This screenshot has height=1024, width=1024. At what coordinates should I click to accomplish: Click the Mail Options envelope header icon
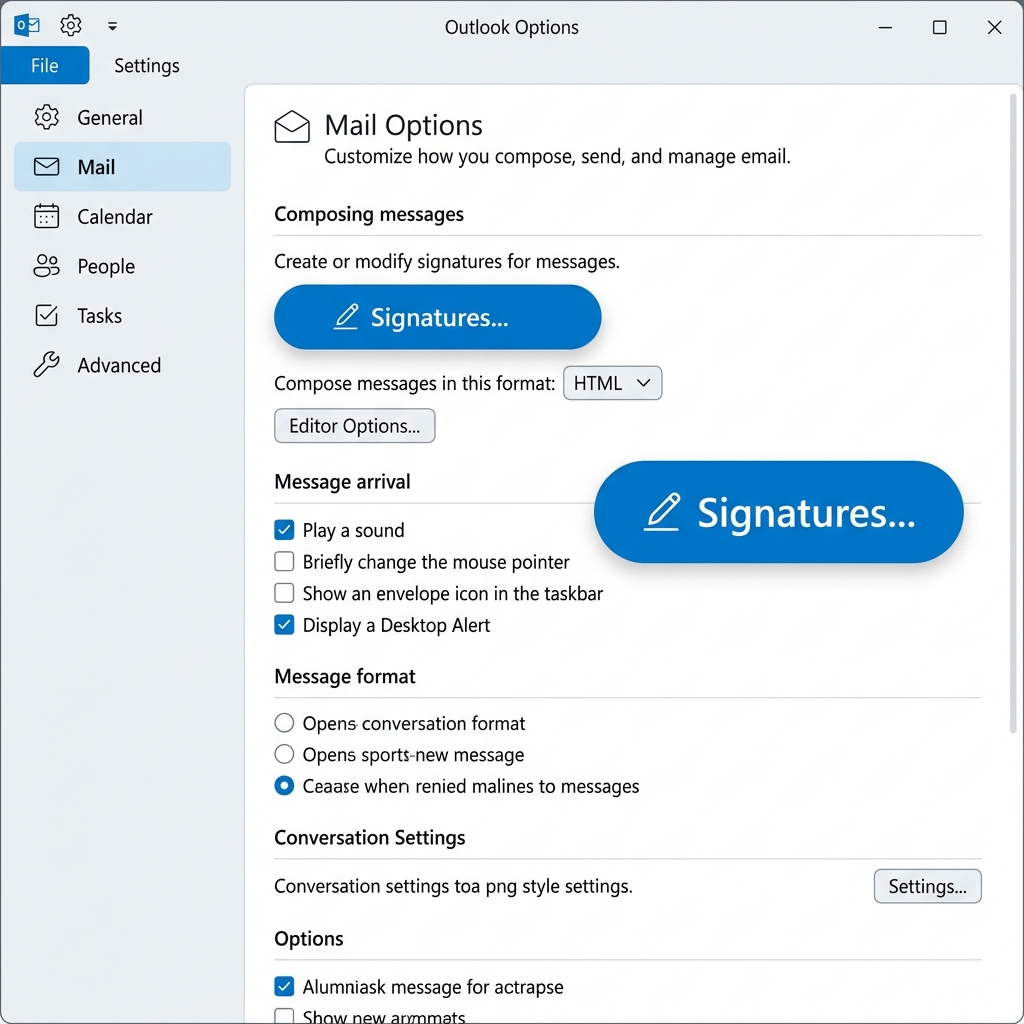click(x=291, y=127)
